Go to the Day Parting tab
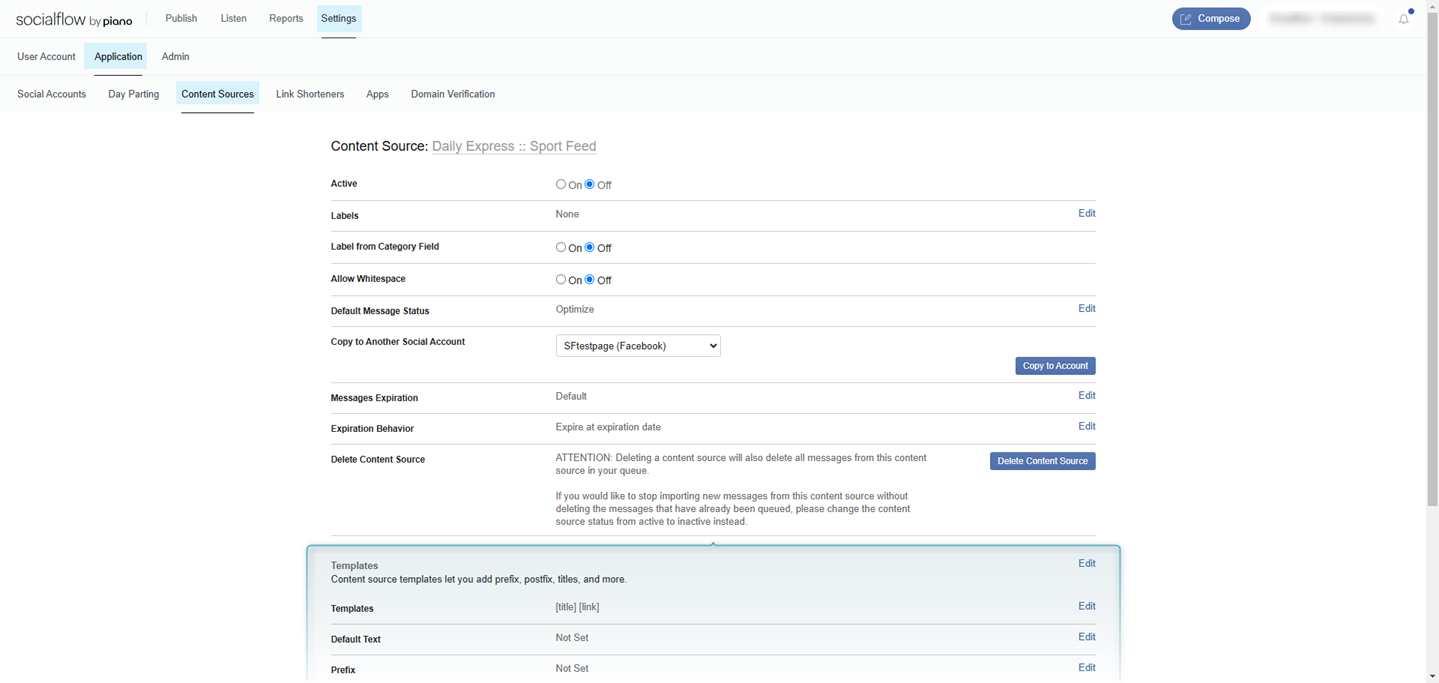The width and height of the screenshot is (1439, 683). pyautogui.click(x=134, y=94)
